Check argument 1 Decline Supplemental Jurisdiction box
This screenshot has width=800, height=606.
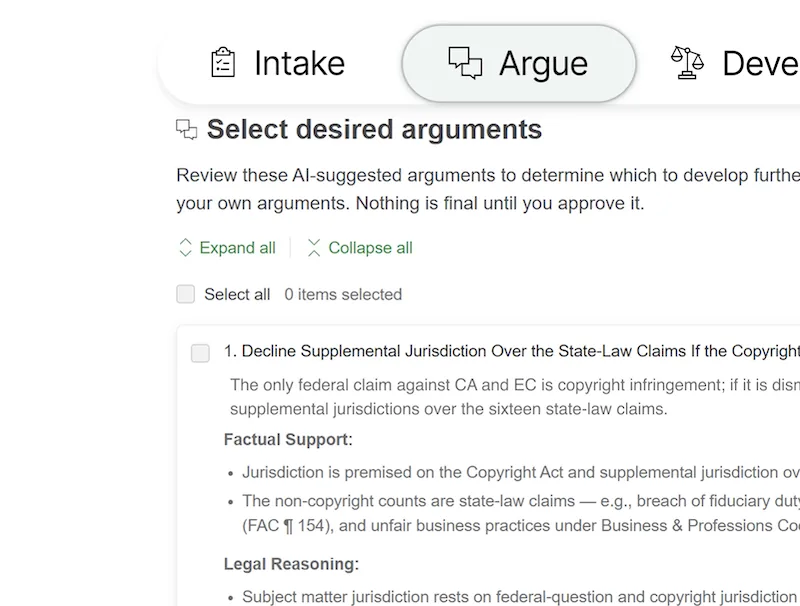coord(200,353)
